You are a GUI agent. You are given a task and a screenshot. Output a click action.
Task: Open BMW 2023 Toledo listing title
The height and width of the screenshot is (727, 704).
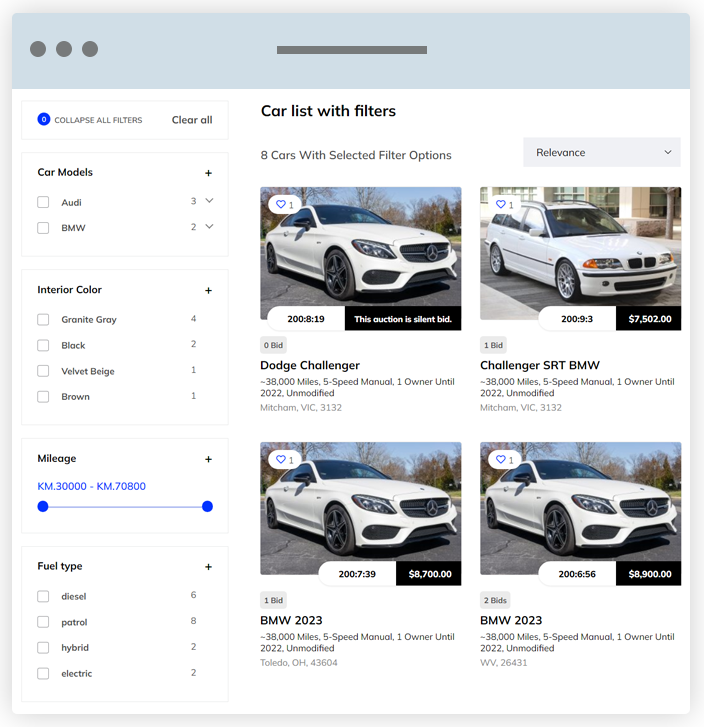tap(291, 620)
